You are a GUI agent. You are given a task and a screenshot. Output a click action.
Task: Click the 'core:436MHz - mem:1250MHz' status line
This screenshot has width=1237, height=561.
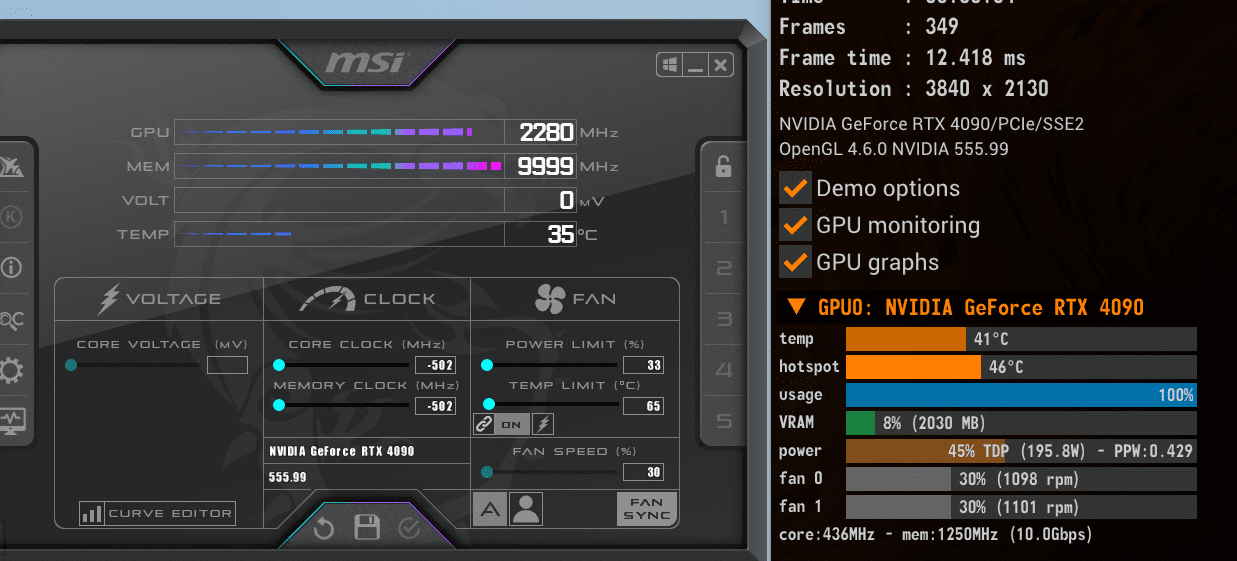click(x=936, y=535)
